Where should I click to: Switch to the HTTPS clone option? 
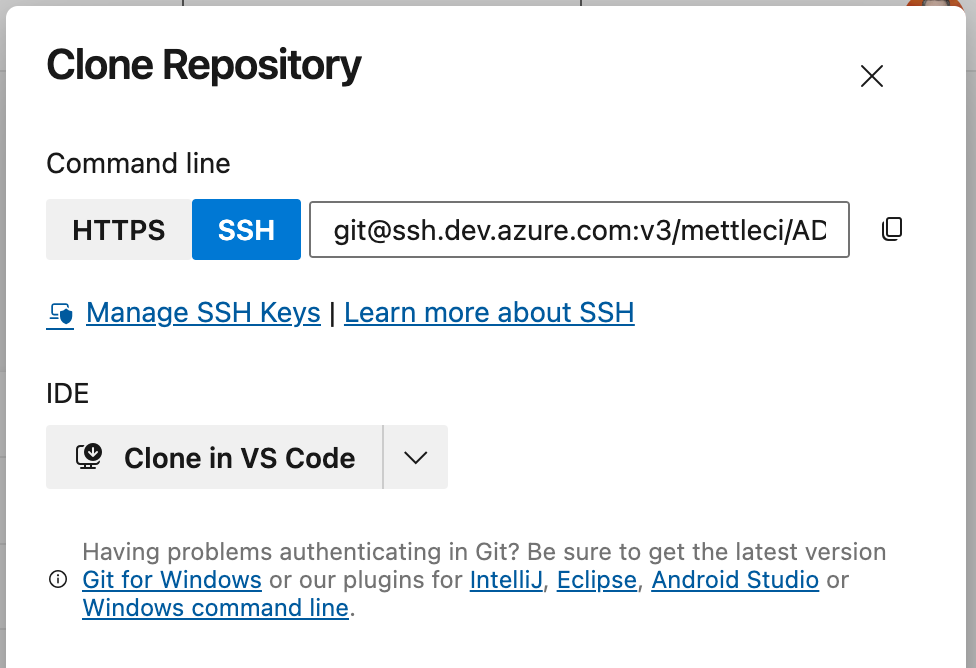point(119,230)
